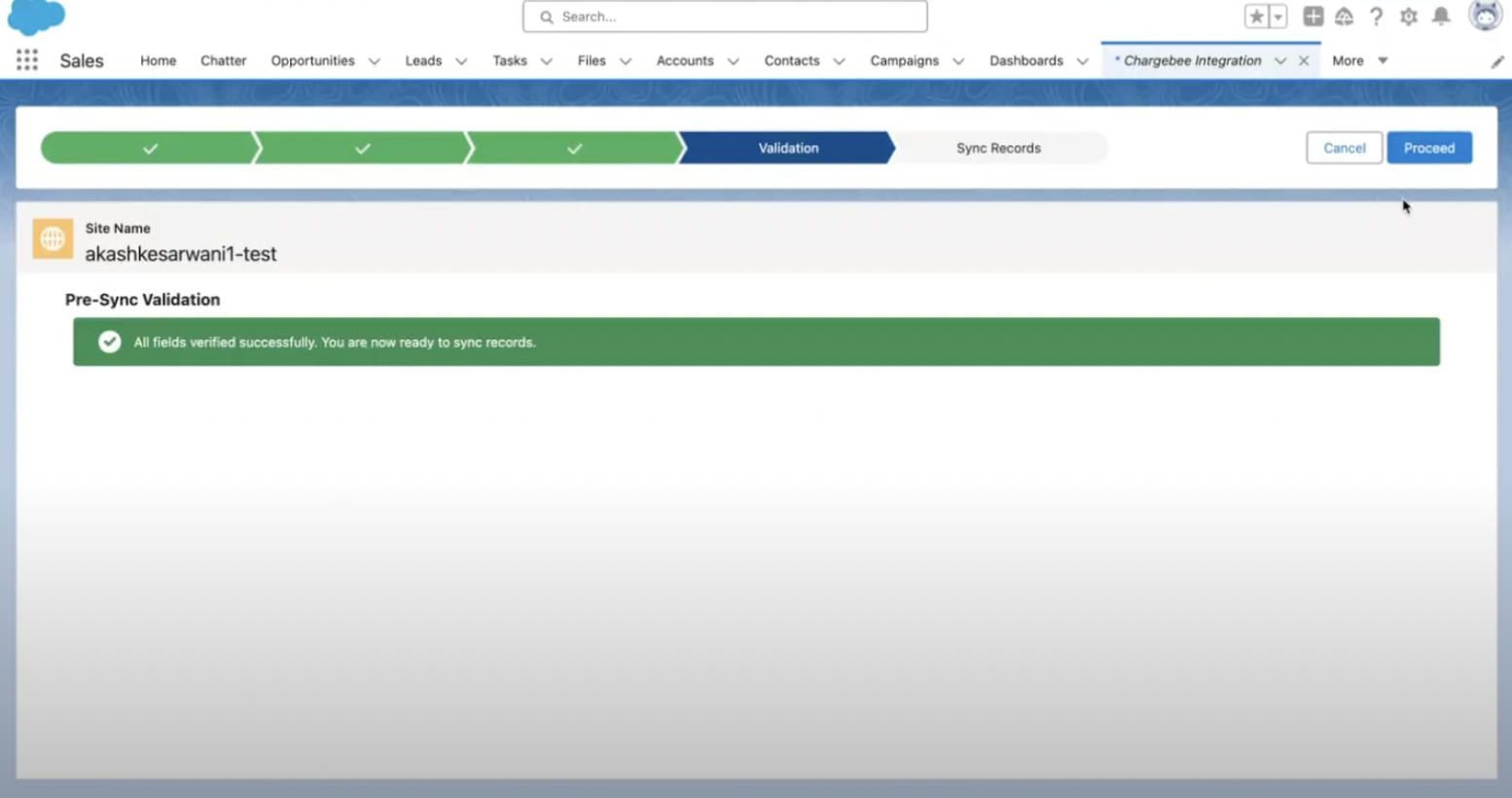1512x798 pixels.
Task: Expand the Opportunities dropdown chevron
Action: click(374, 61)
